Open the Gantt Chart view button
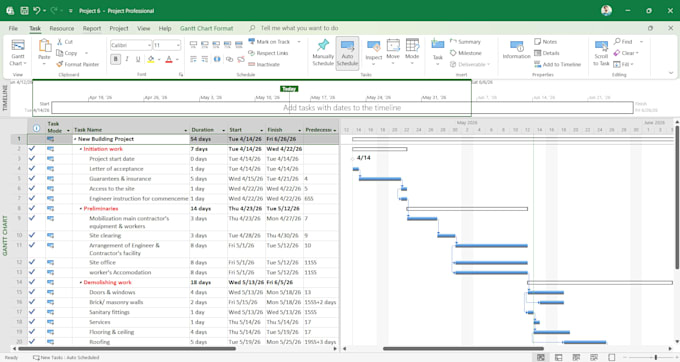Viewport: 680px width, 362px height. pyautogui.click(x=18, y=52)
